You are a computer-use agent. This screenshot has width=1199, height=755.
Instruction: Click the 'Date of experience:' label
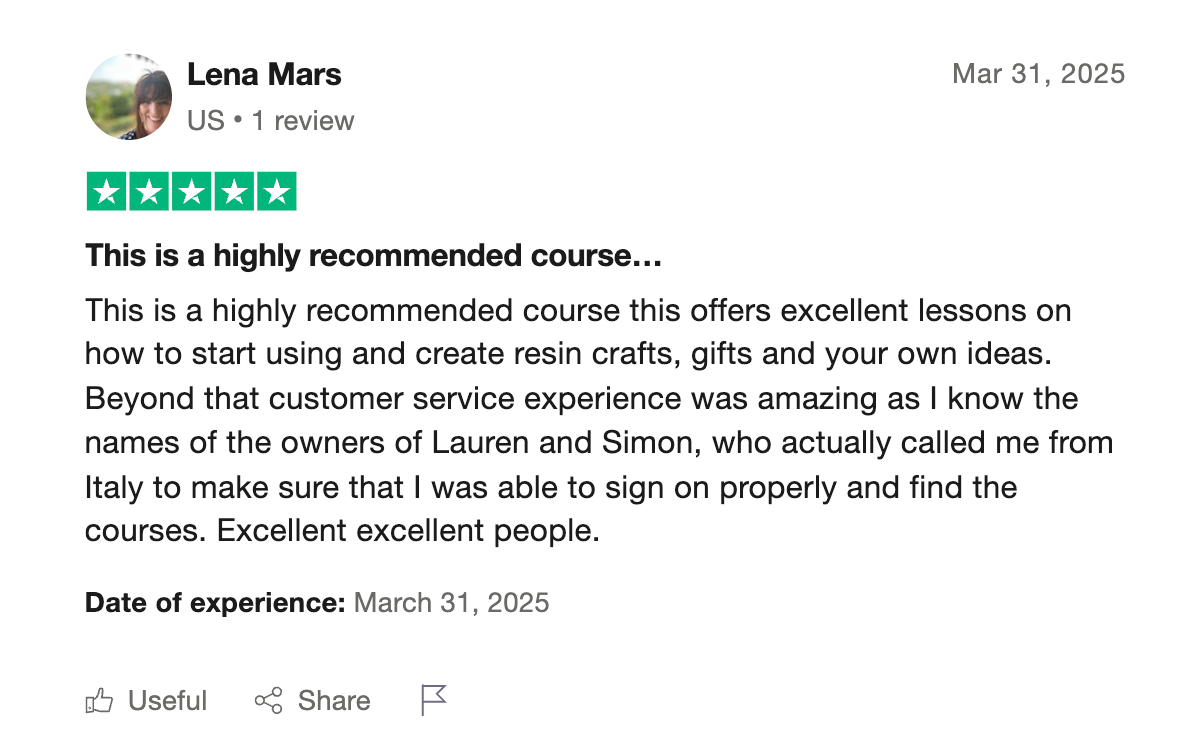tap(215, 602)
